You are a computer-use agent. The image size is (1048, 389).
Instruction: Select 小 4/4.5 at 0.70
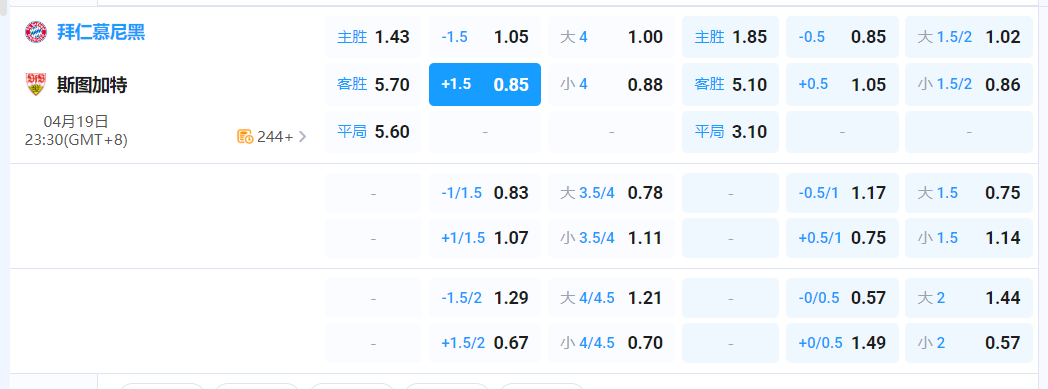click(x=612, y=343)
